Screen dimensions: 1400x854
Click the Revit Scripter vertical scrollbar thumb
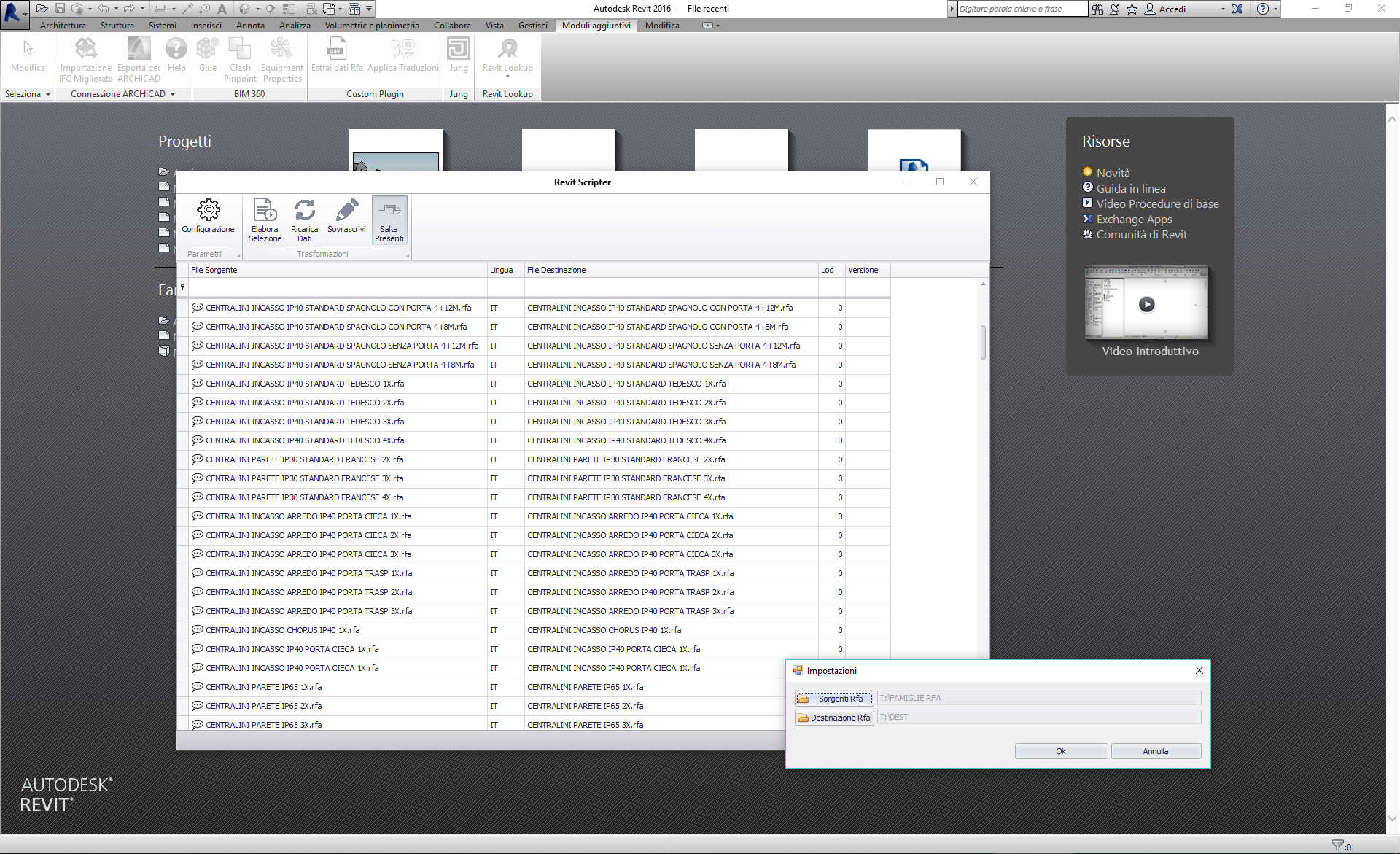(x=983, y=342)
